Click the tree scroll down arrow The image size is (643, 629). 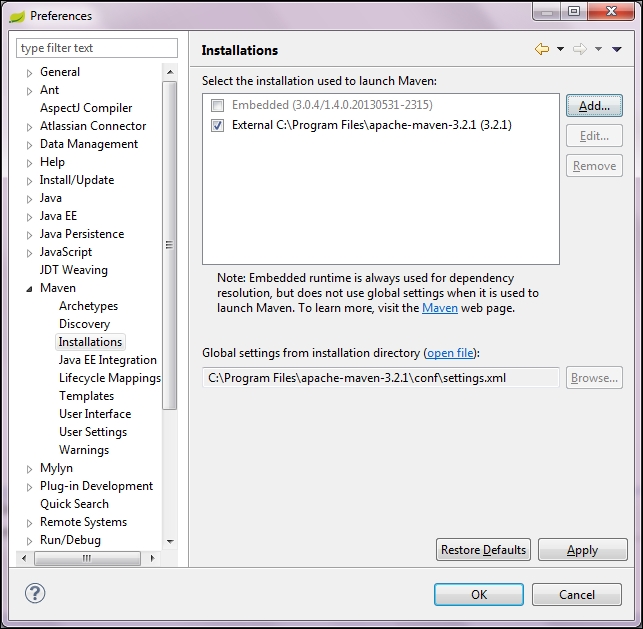pos(170,542)
